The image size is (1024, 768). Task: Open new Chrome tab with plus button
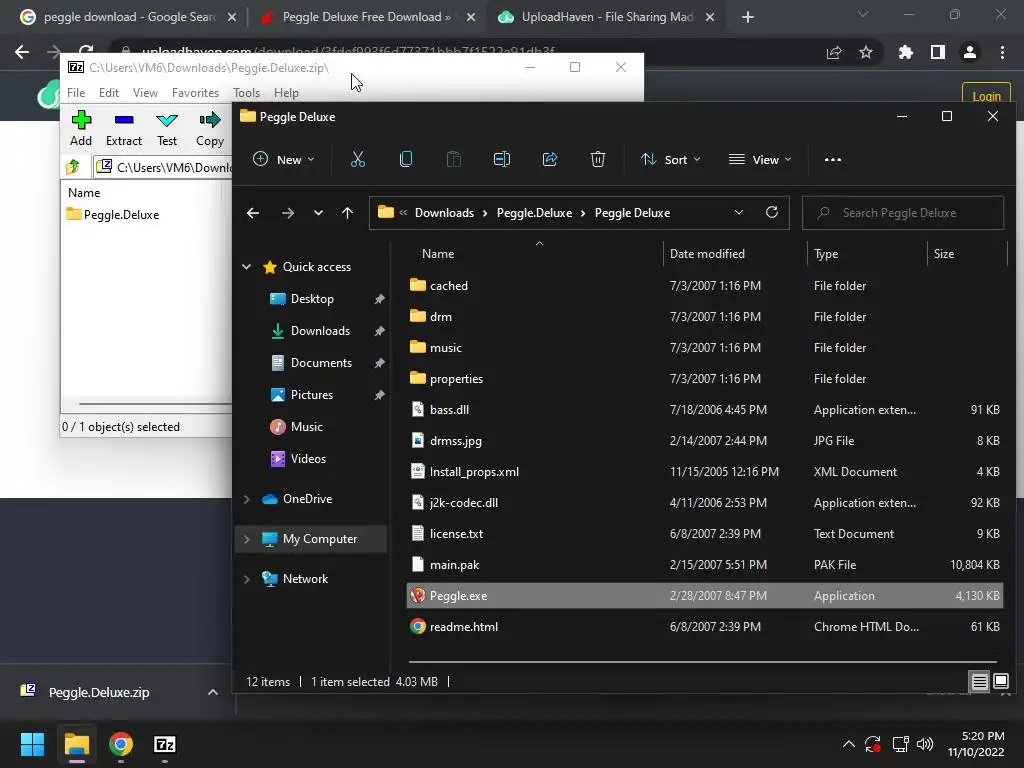pos(748,17)
